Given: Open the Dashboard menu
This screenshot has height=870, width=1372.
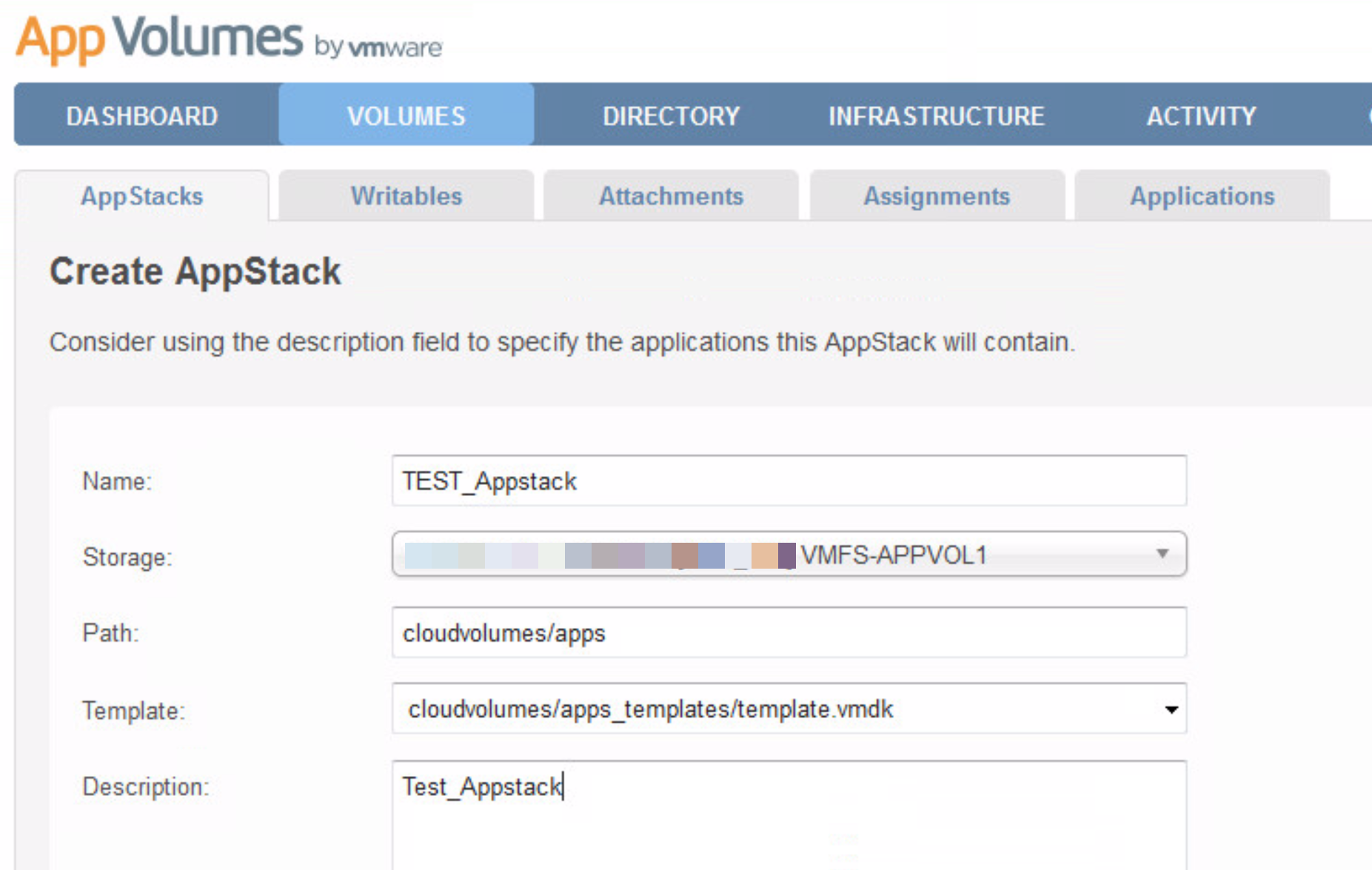Looking at the screenshot, I should [142, 116].
